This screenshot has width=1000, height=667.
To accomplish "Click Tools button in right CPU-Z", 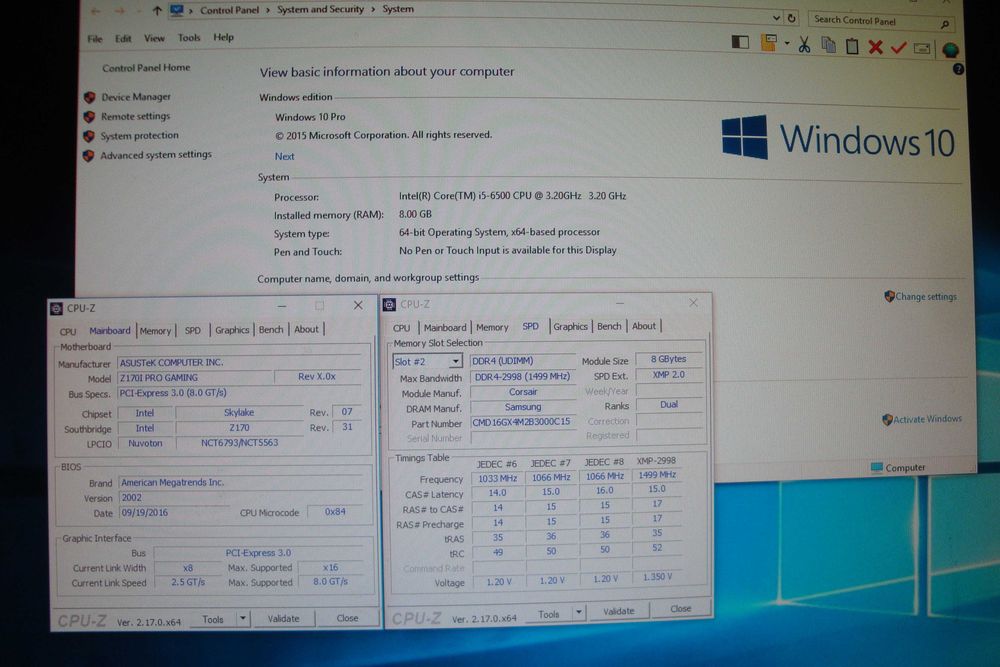I will [x=548, y=615].
